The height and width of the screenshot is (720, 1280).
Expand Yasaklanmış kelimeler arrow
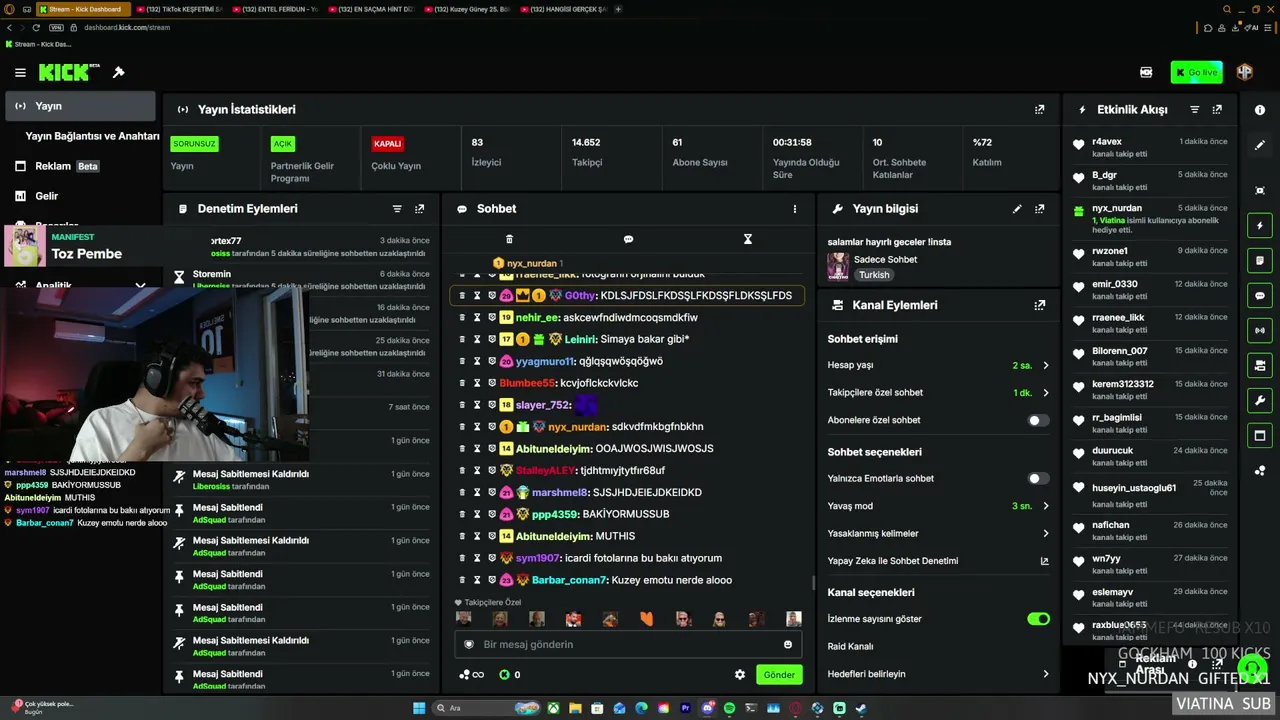(x=1046, y=533)
